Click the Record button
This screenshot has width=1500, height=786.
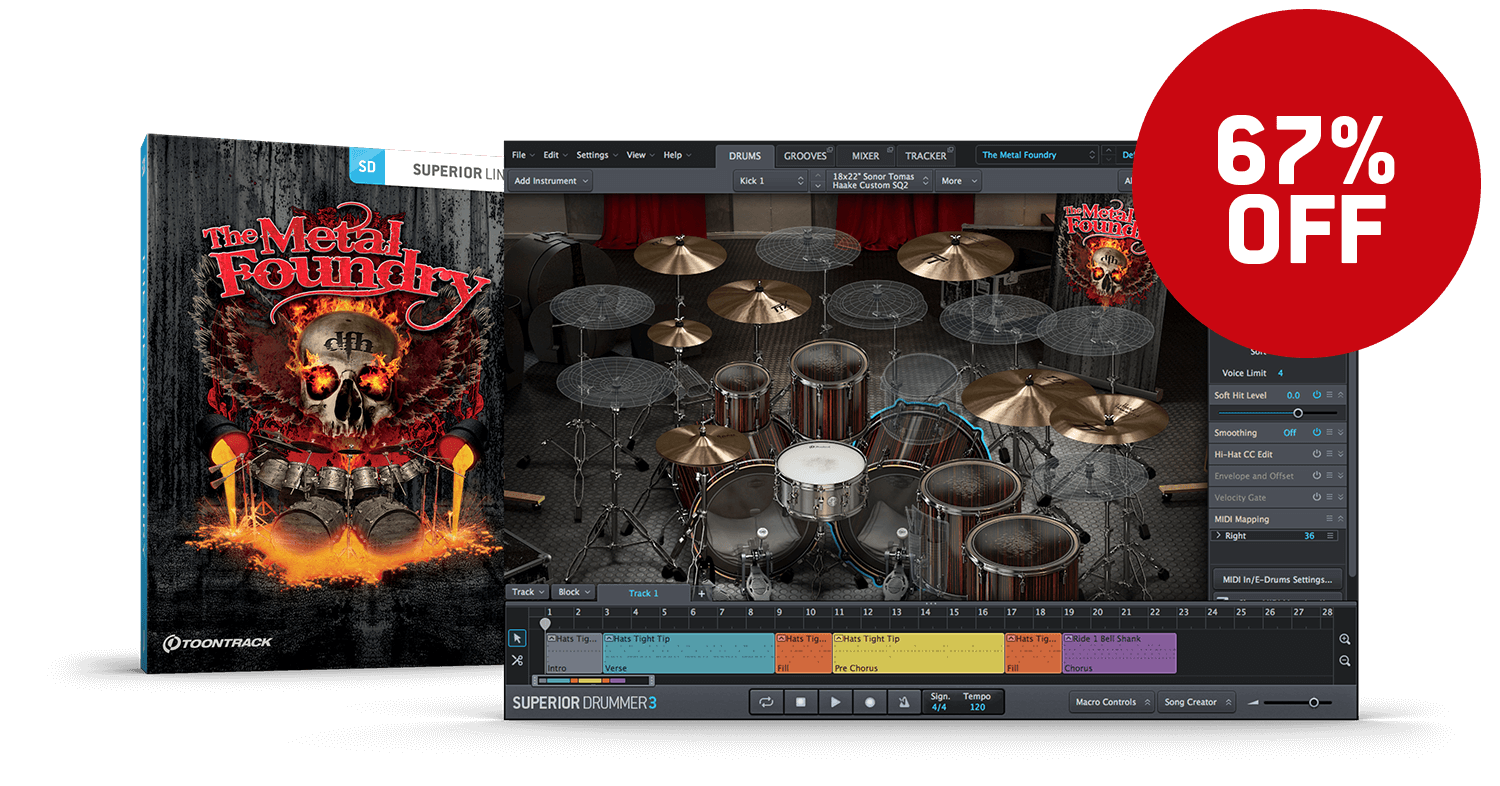click(x=869, y=702)
